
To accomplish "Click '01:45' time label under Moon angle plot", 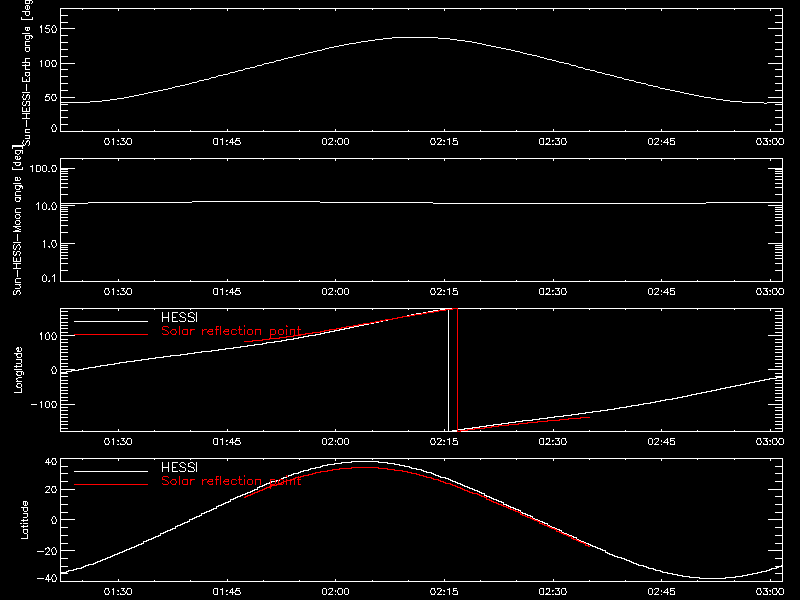I will pyautogui.click(x=227, y=292).
